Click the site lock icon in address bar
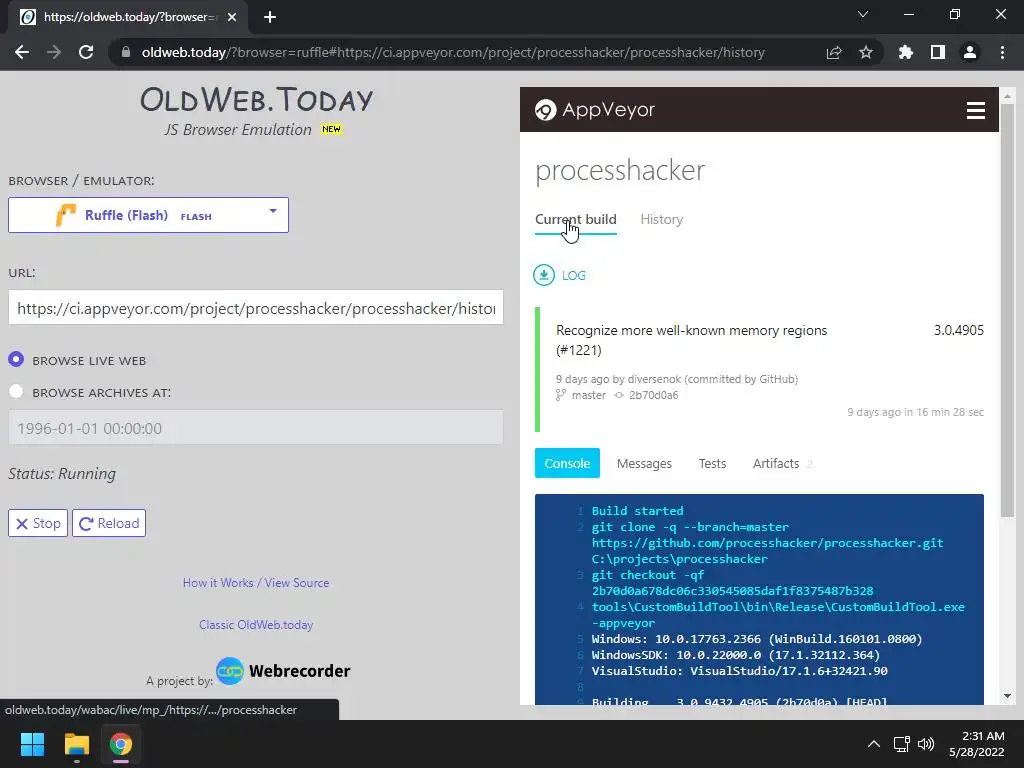The width and height of the screenshot is (1024, 768). tap(126, 52)
